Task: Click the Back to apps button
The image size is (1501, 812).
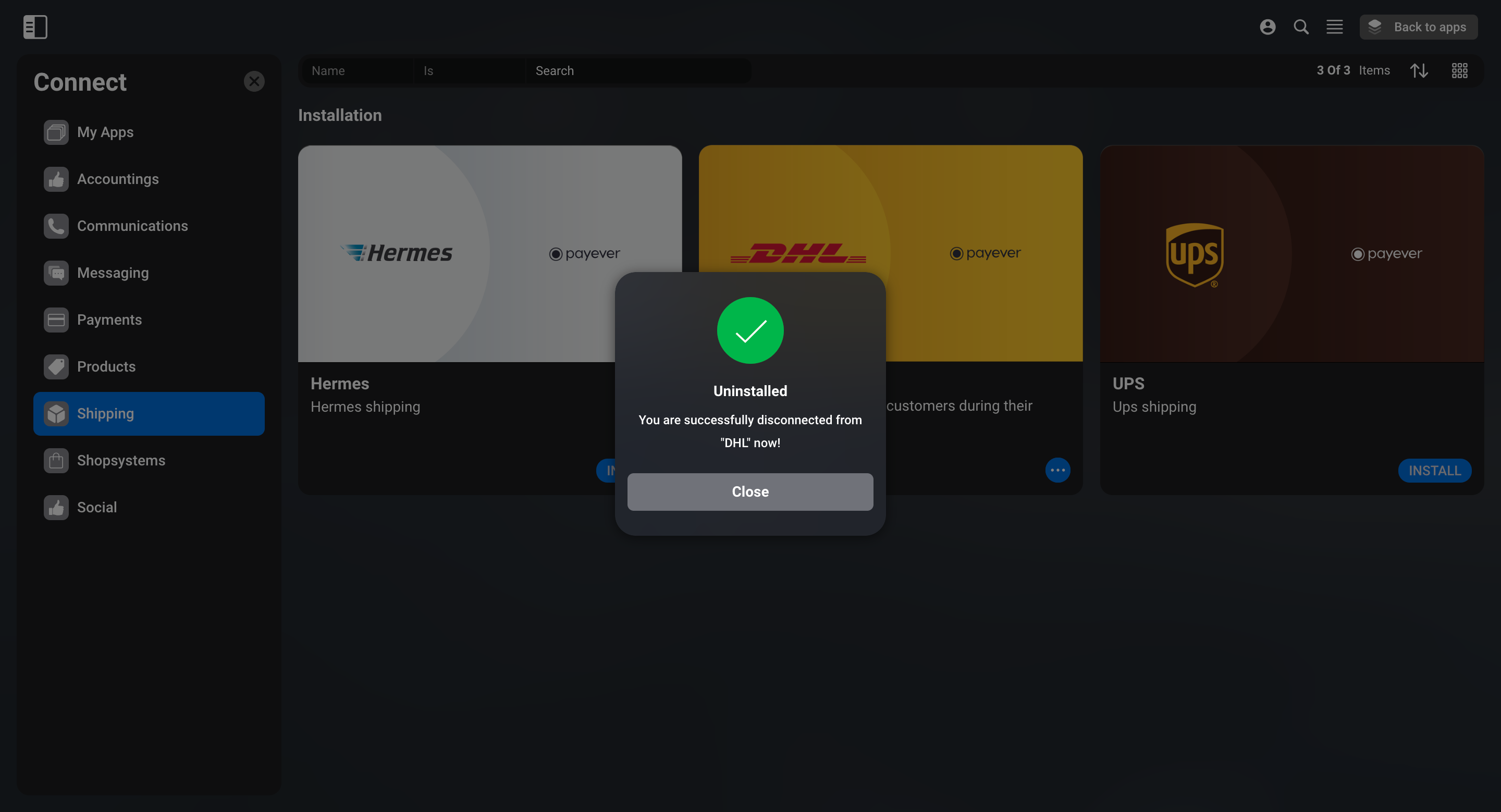Action: click(1418, 27)
